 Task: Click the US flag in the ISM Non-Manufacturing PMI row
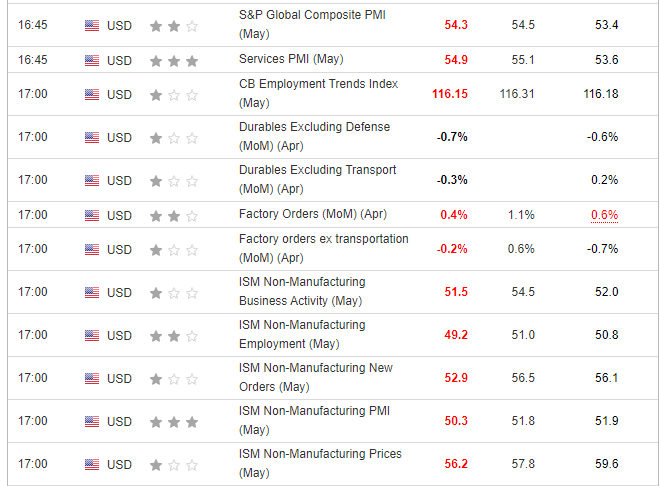tap(92, 421)
